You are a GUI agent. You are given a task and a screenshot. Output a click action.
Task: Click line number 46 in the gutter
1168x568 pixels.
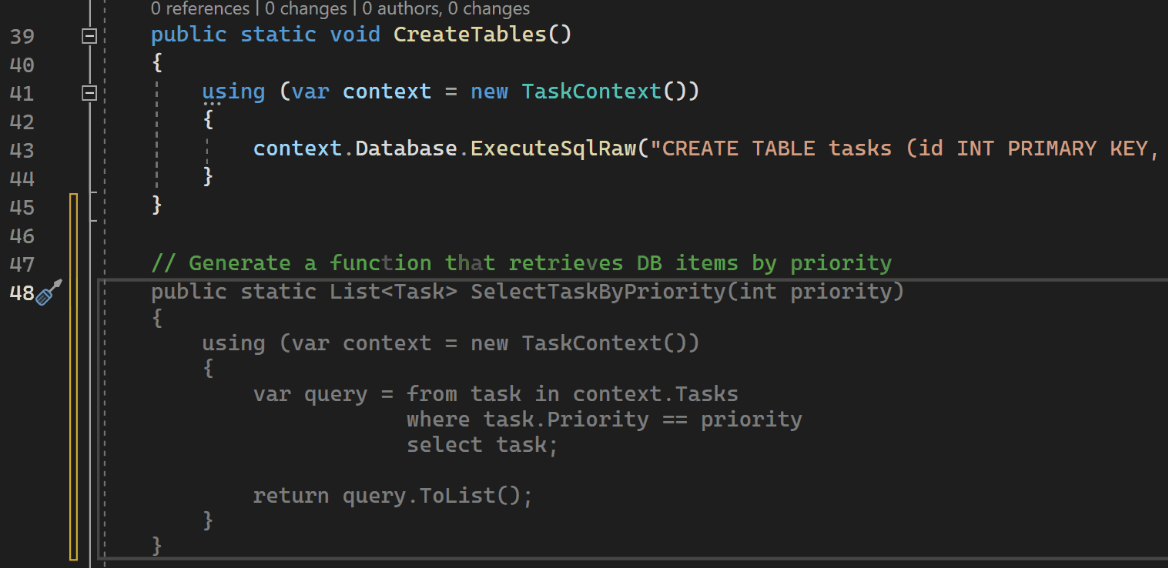click(x=22, y=236)
